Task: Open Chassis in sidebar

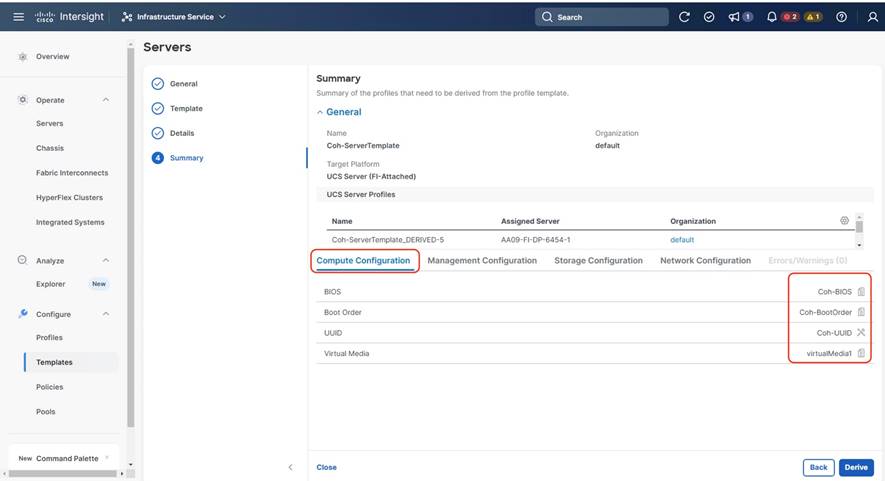Action: [50, 148]
